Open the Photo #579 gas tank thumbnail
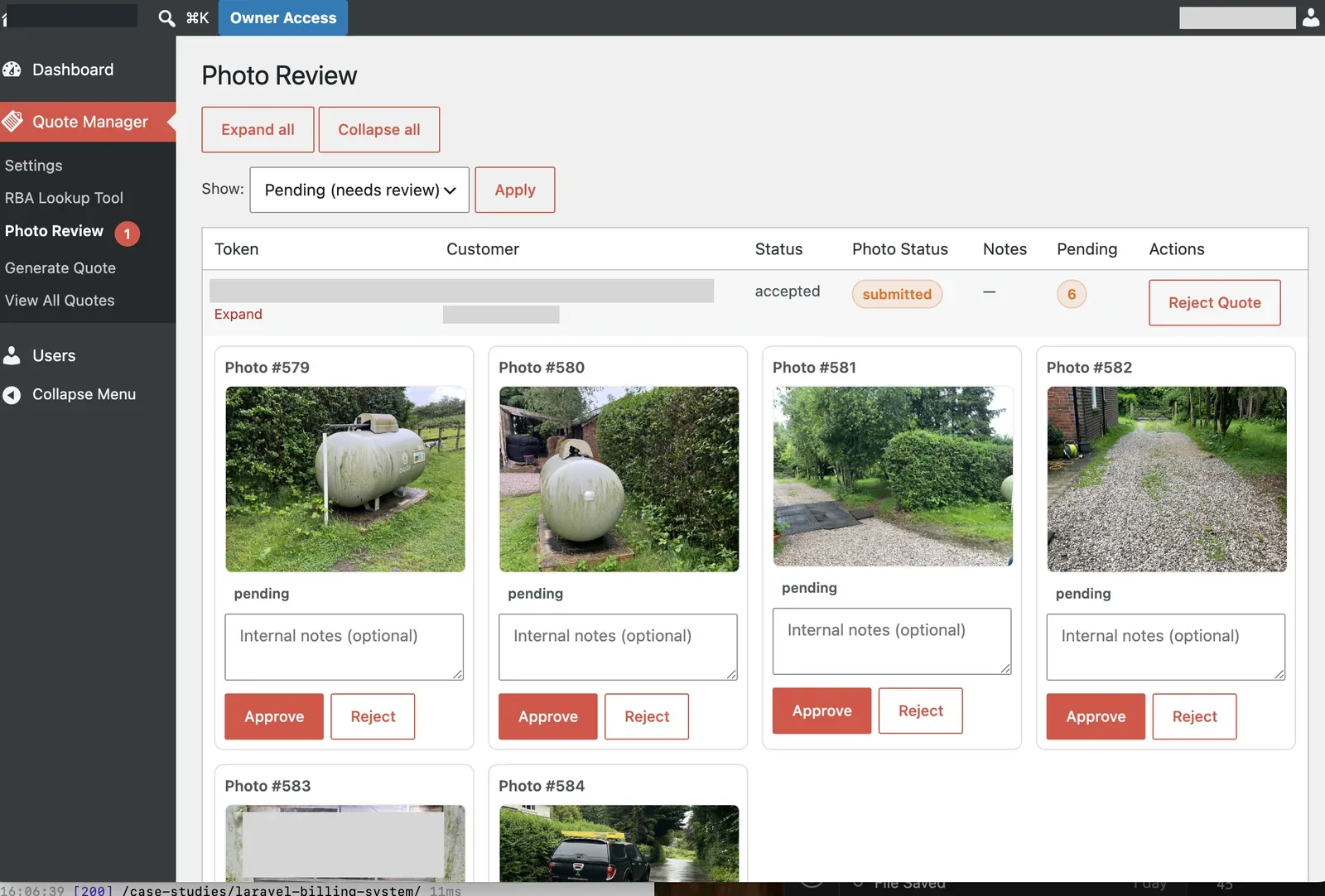Image resolution: width=1325 pixels, height=896 pixels. [345, 479]
